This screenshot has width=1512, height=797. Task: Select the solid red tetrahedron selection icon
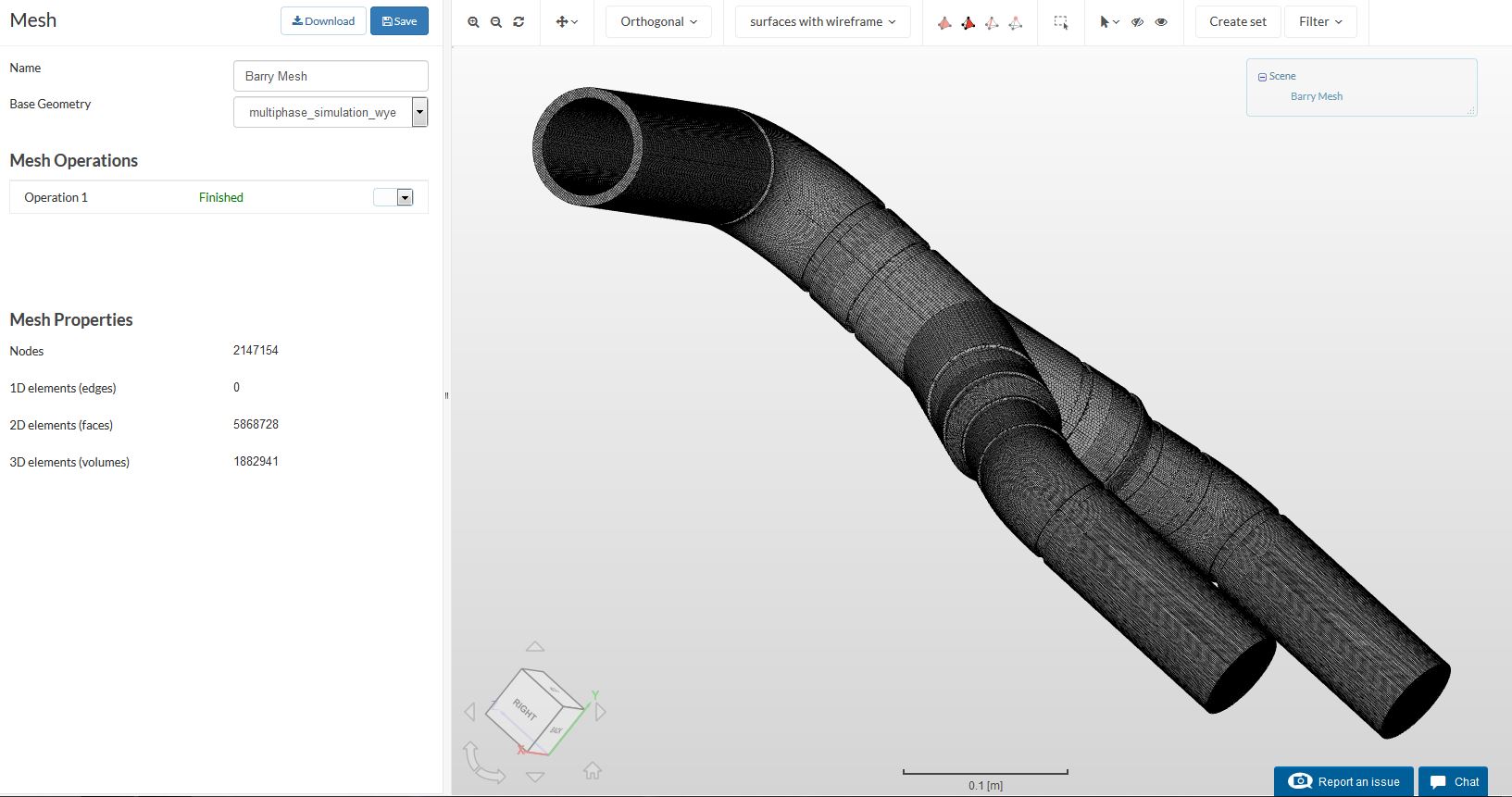tap(968, 22)
